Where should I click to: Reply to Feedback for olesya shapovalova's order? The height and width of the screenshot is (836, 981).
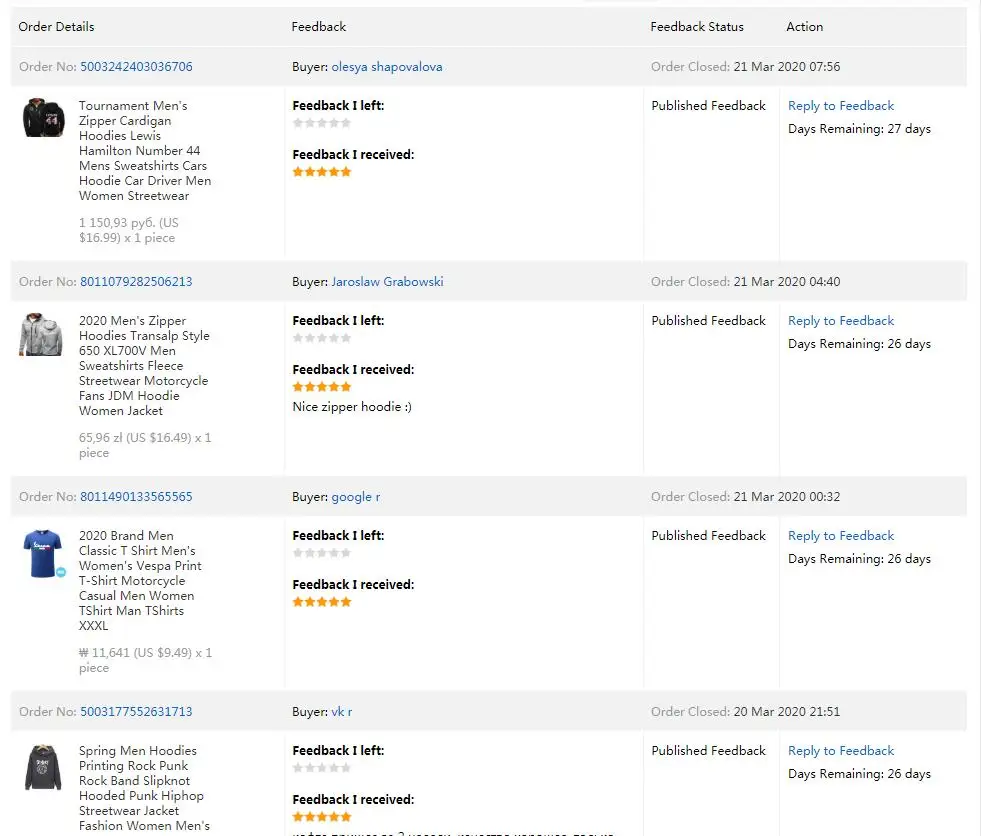click(x=841, y=106)
